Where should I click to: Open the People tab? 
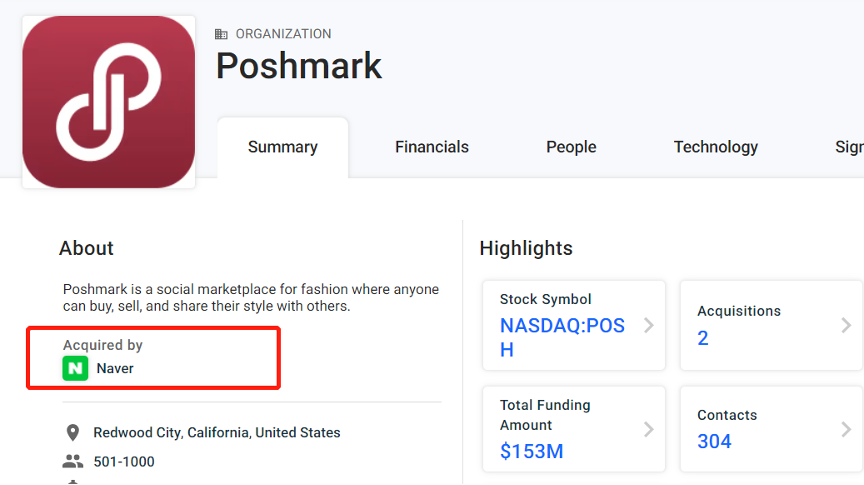coord(571,147)
